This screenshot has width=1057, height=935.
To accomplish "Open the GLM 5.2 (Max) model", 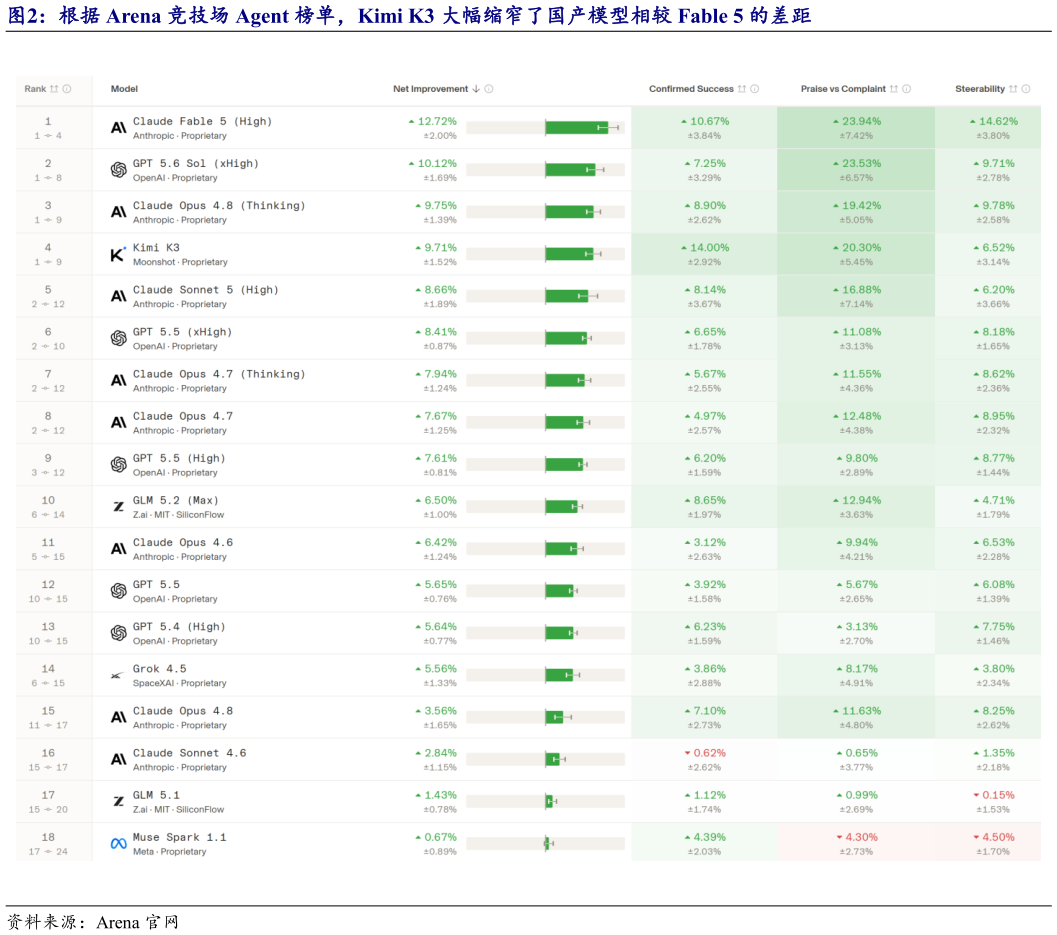I will coord(176,500).
